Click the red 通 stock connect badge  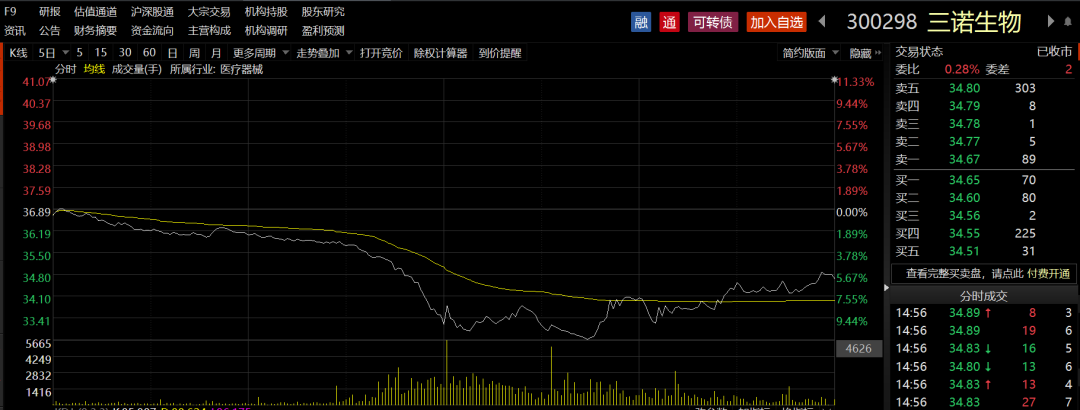[x=669, y=22]
